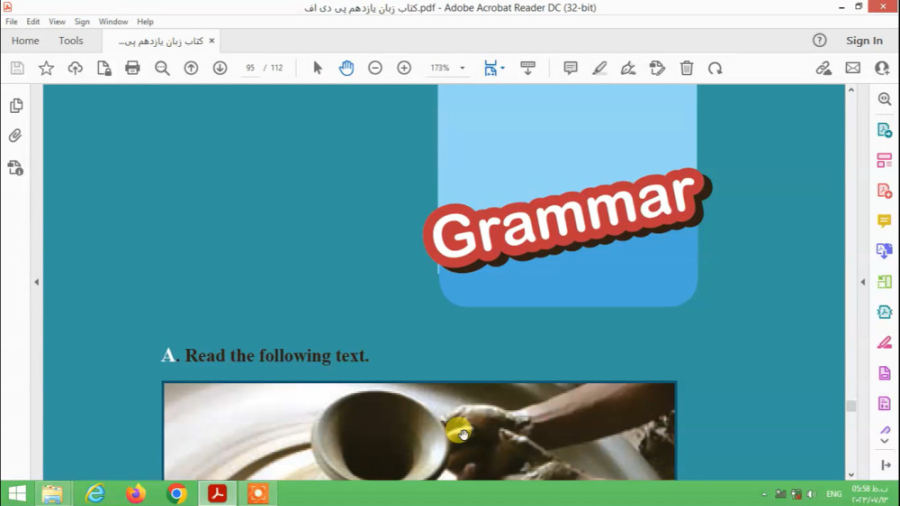
Task: Open the Edit menu
Action: pyautogui.click(x=33, y=21)
